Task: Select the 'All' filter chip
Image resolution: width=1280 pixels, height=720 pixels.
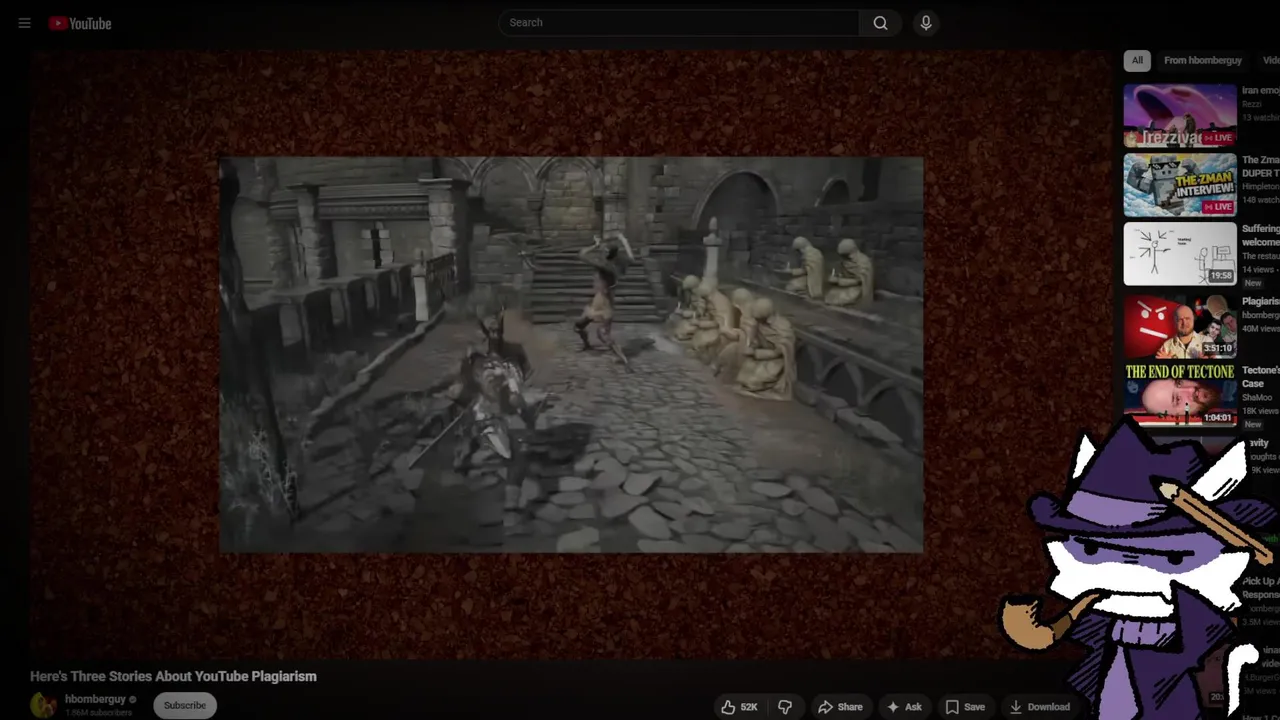Action: point(1137,60)
